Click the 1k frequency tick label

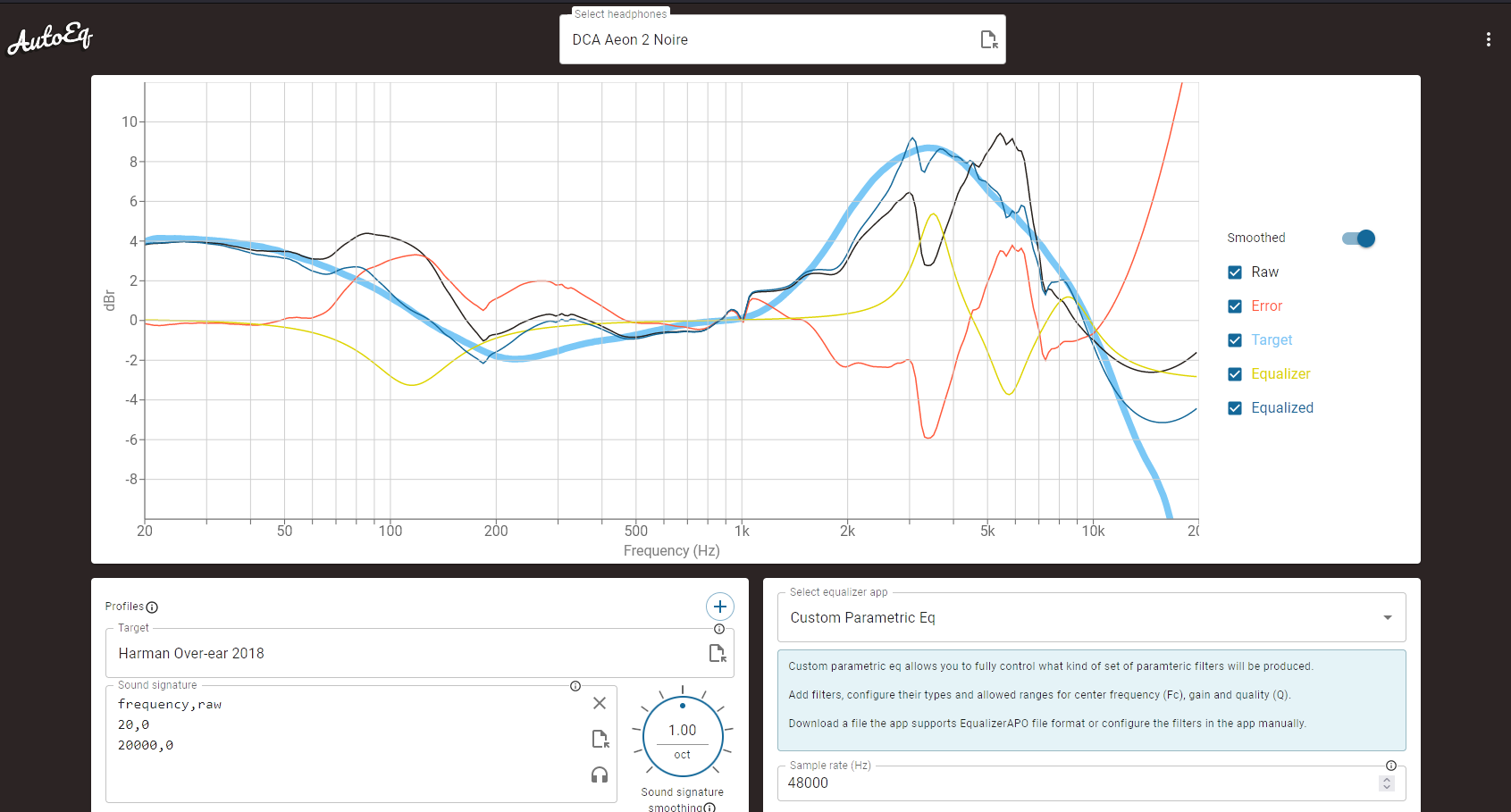tap(742, 531)
